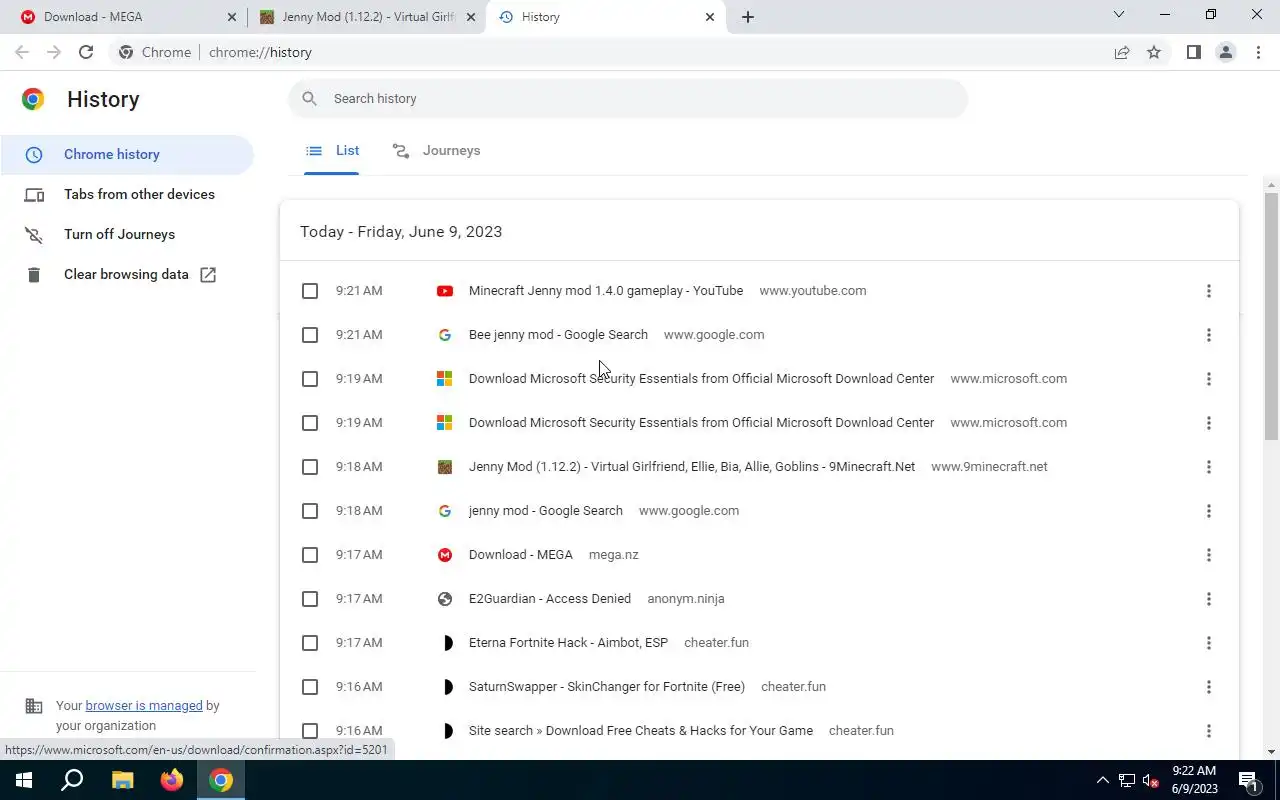This screenshot has width=1280, height=800.
Task: Click into the Search history field
Action: [x=628, y=98]
